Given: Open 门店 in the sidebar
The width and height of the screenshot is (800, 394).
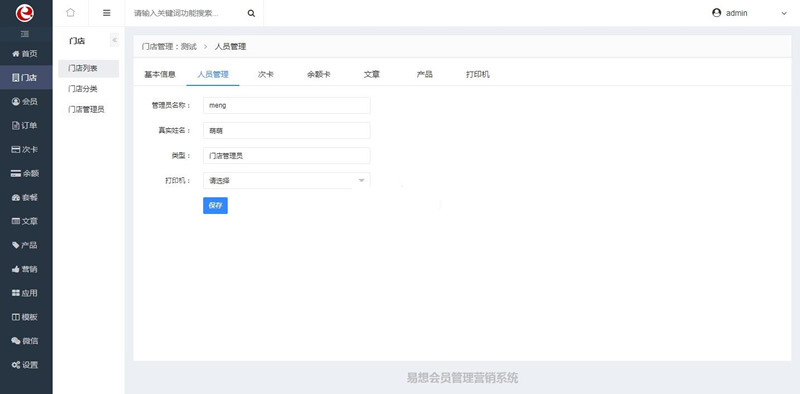Looking at the screenshot, I should [x=26, y=78].
